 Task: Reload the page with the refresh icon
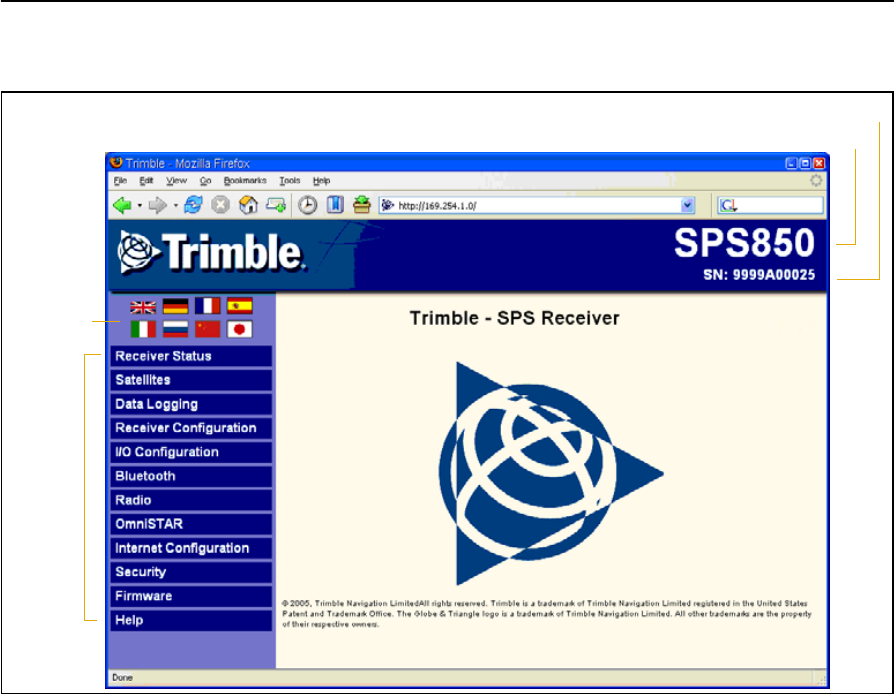193,205
